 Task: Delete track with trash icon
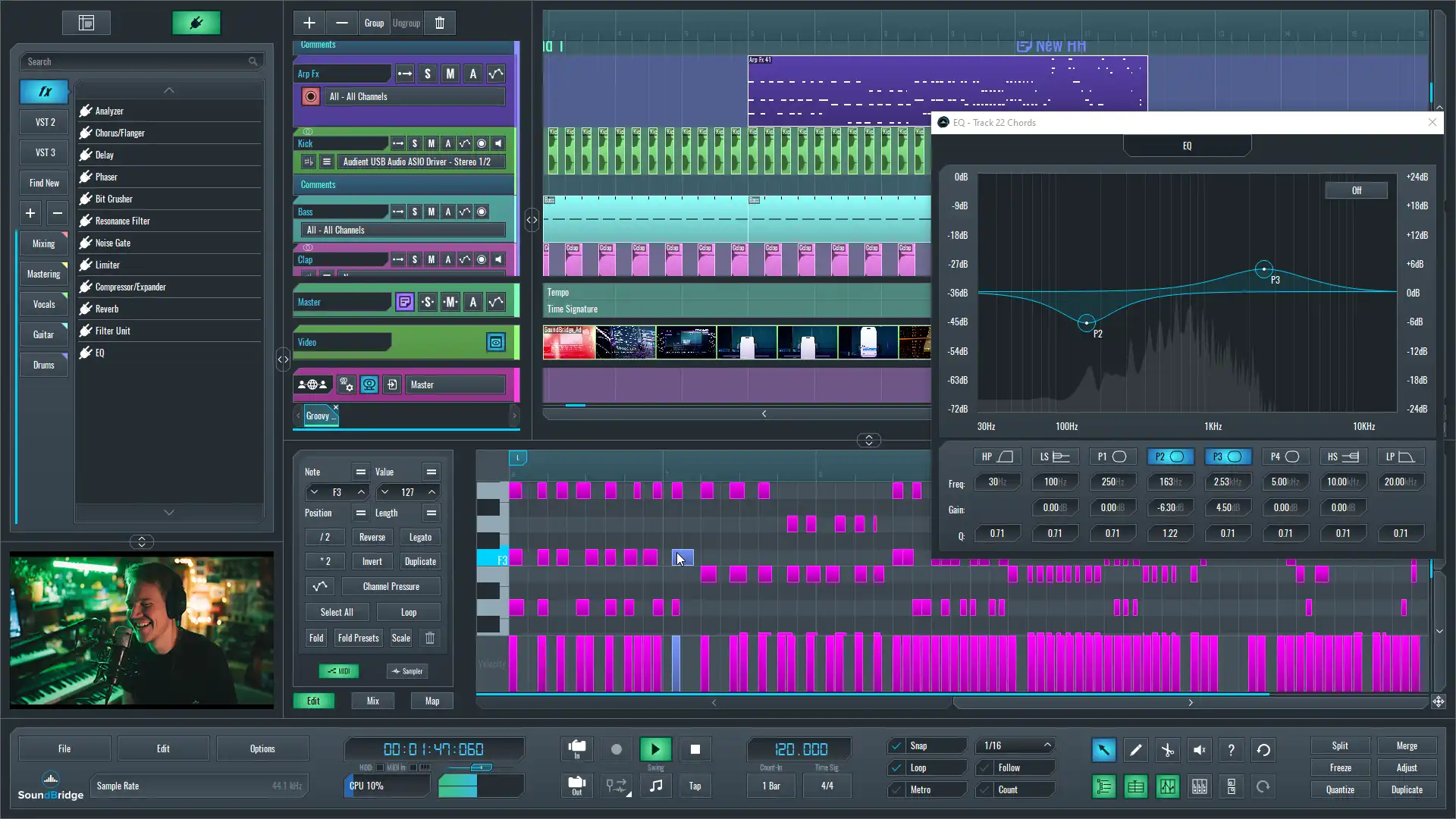click(440, 23)
